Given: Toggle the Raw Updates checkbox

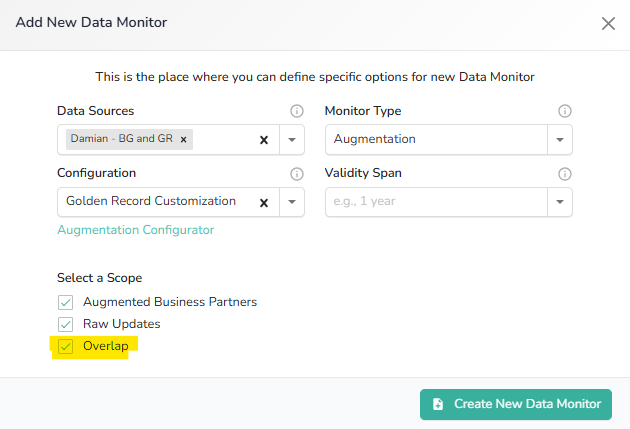Looking at the screenshot, I should click(66, 324).
